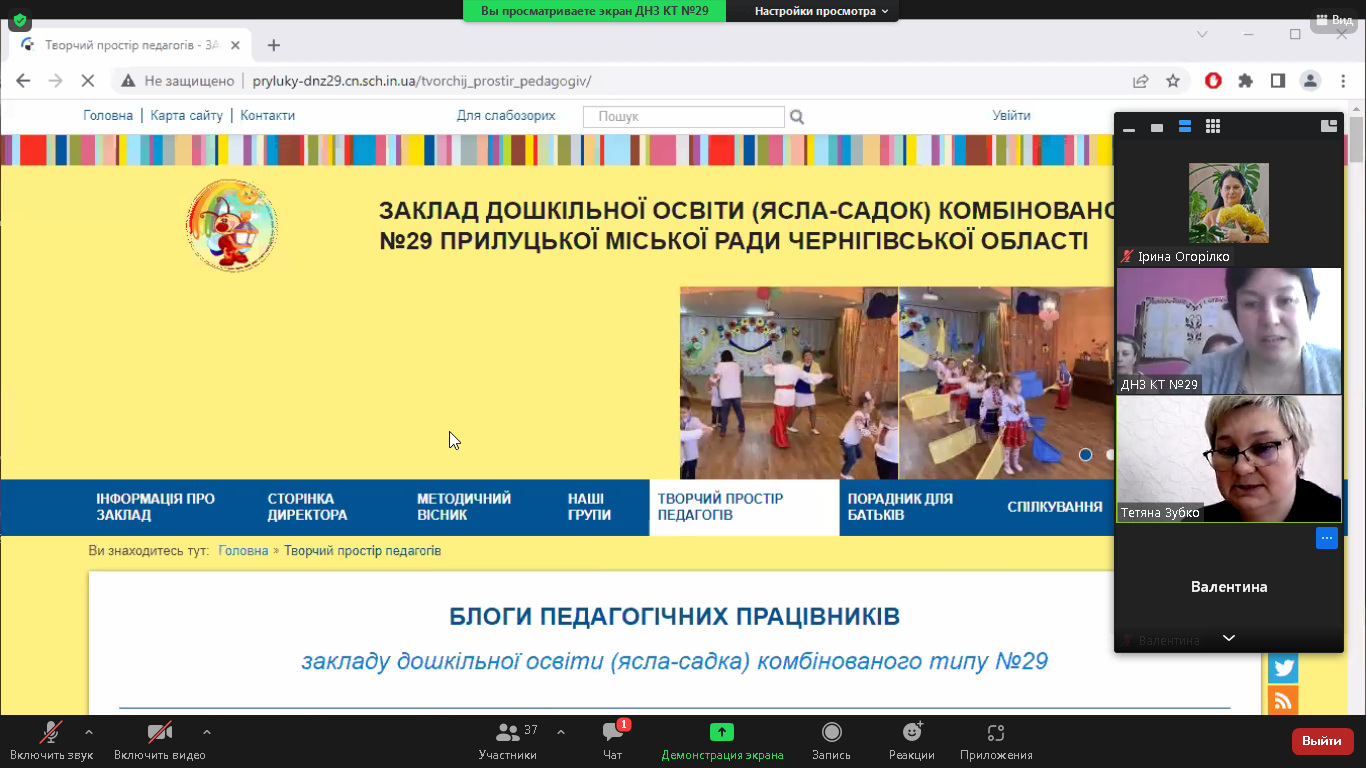Select the first slideshow dot
This screenshot has width=1366, height=768.
pyautogui.click(x=1086, y=454)
